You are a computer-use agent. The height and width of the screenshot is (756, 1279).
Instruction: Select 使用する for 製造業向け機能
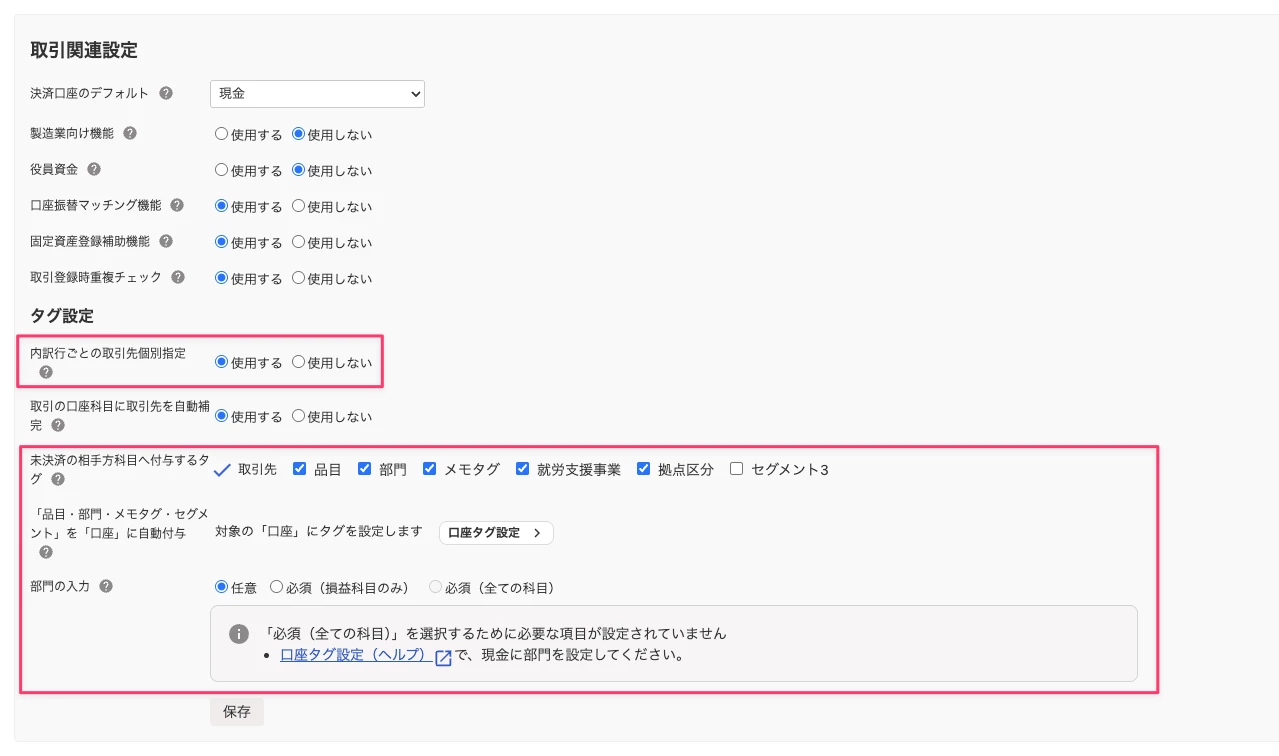tap(222, 134)
